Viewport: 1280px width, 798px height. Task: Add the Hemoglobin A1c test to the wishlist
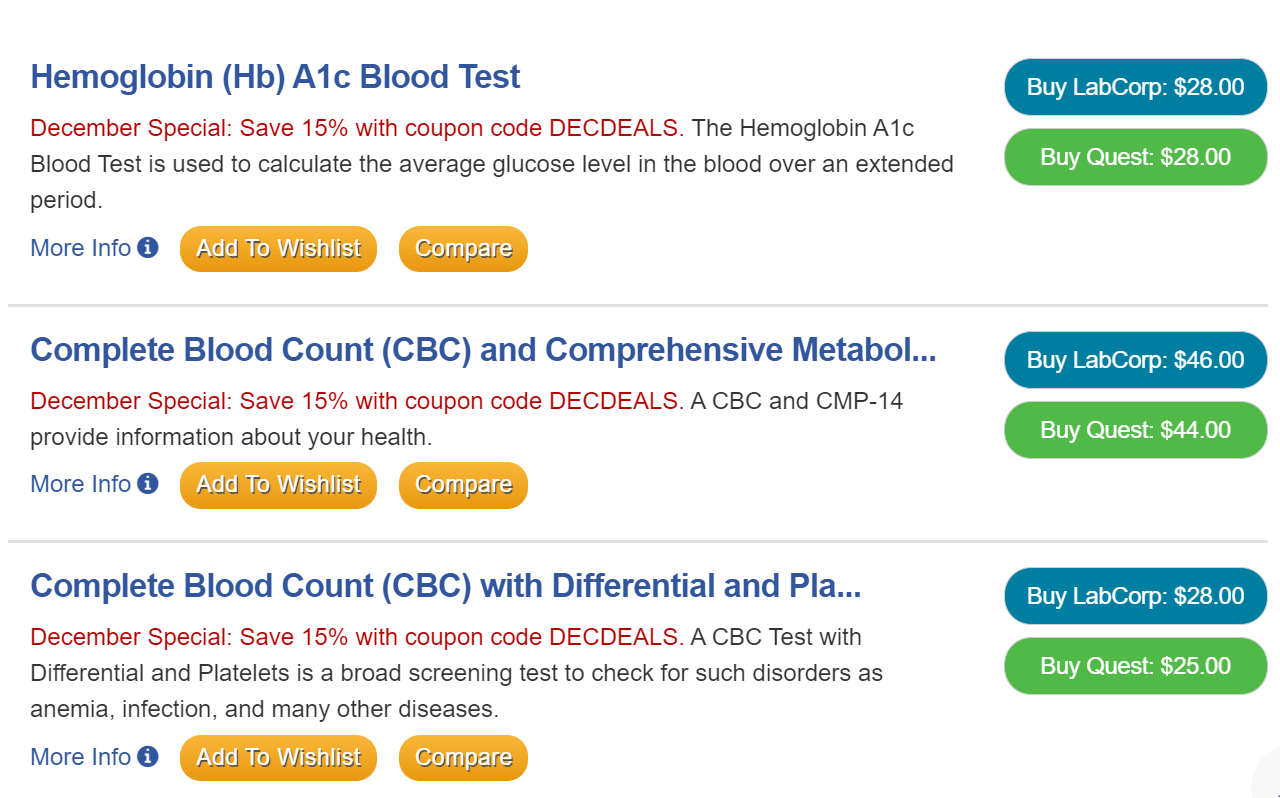[278, 248]
